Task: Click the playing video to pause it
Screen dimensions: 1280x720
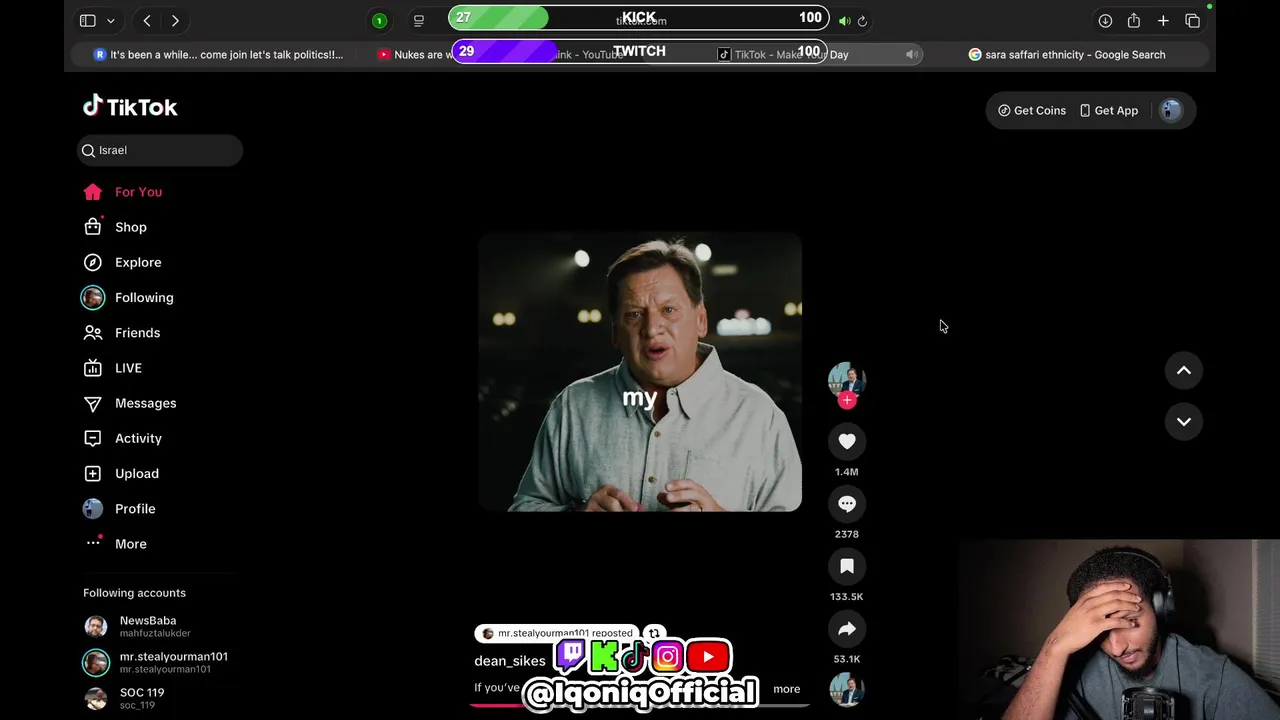Action: coord(640,372)
